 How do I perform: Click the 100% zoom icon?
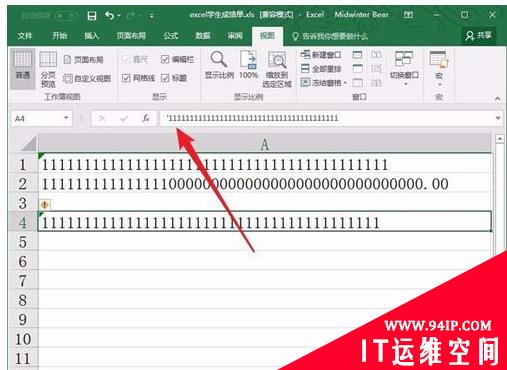(x=248, y=60)
